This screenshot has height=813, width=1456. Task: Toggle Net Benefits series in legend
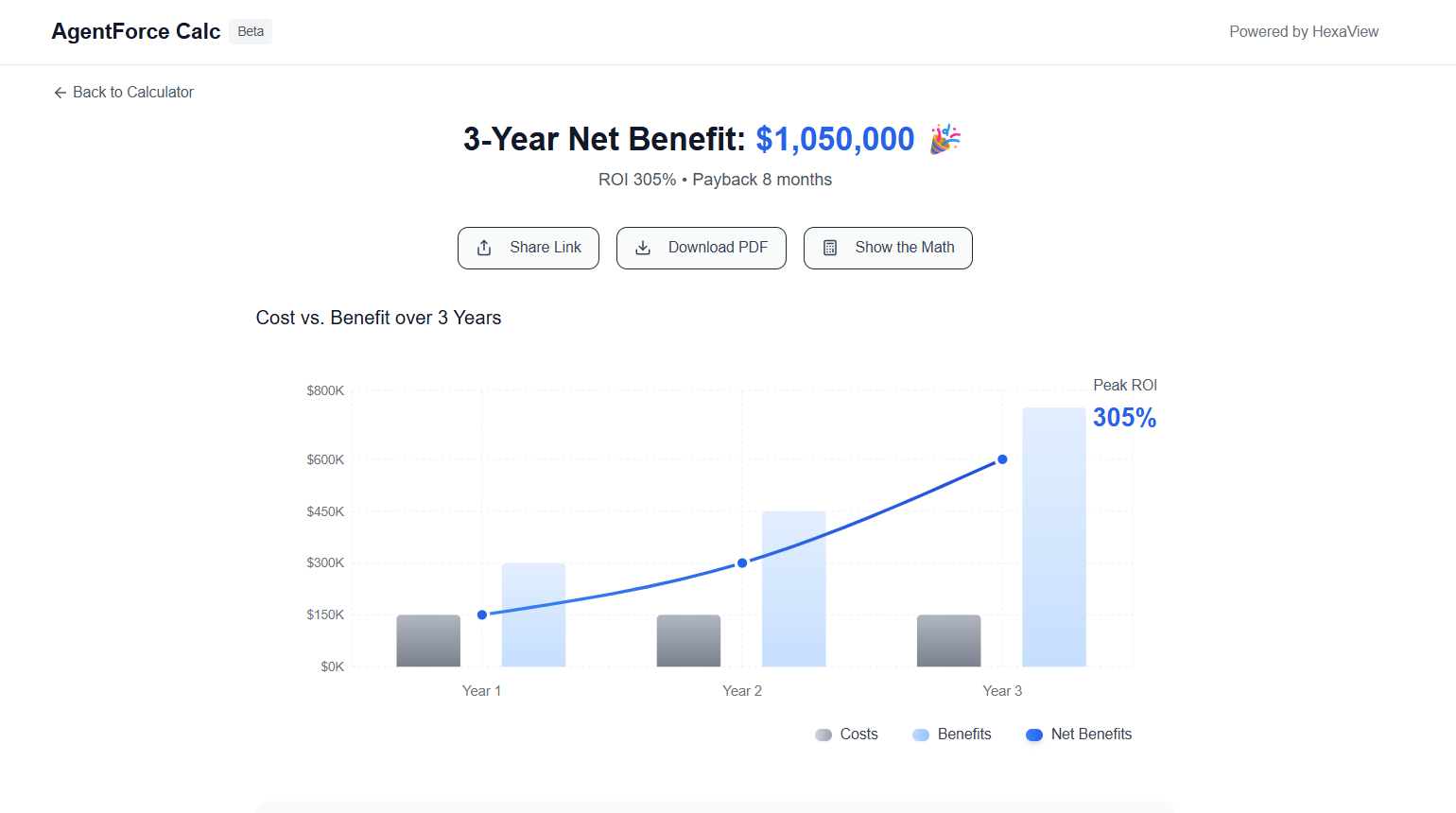(x=1079, y=735)
